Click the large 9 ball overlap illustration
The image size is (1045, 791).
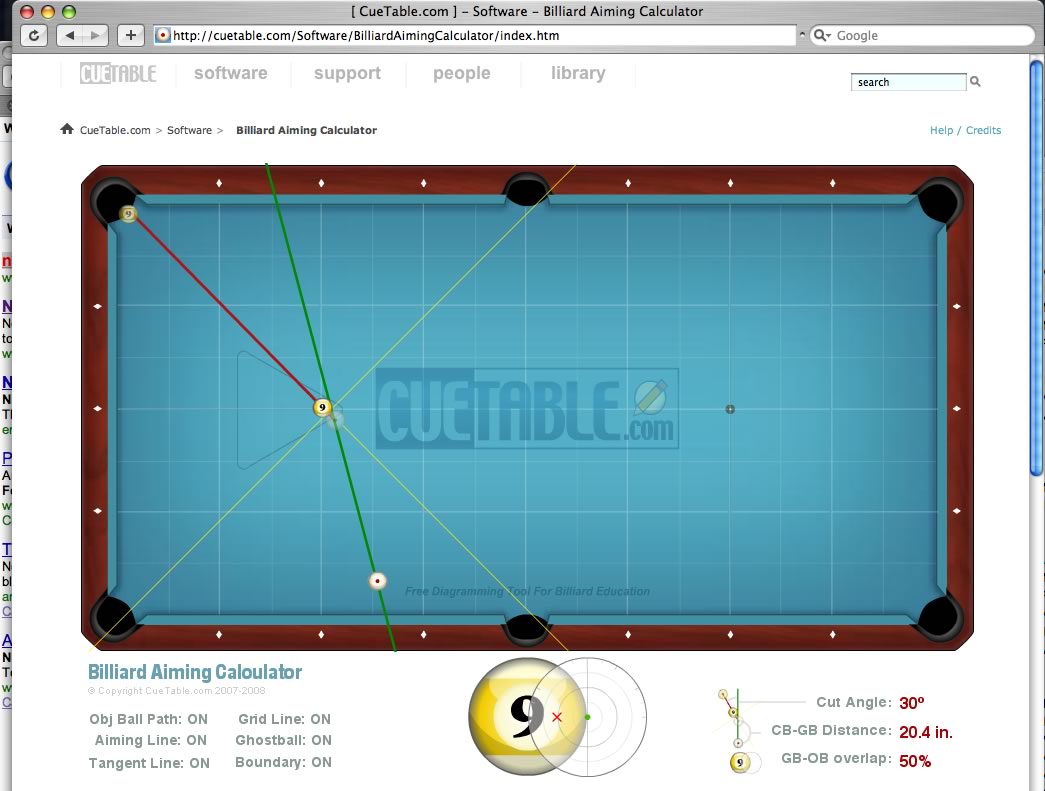tap(527, 717)
